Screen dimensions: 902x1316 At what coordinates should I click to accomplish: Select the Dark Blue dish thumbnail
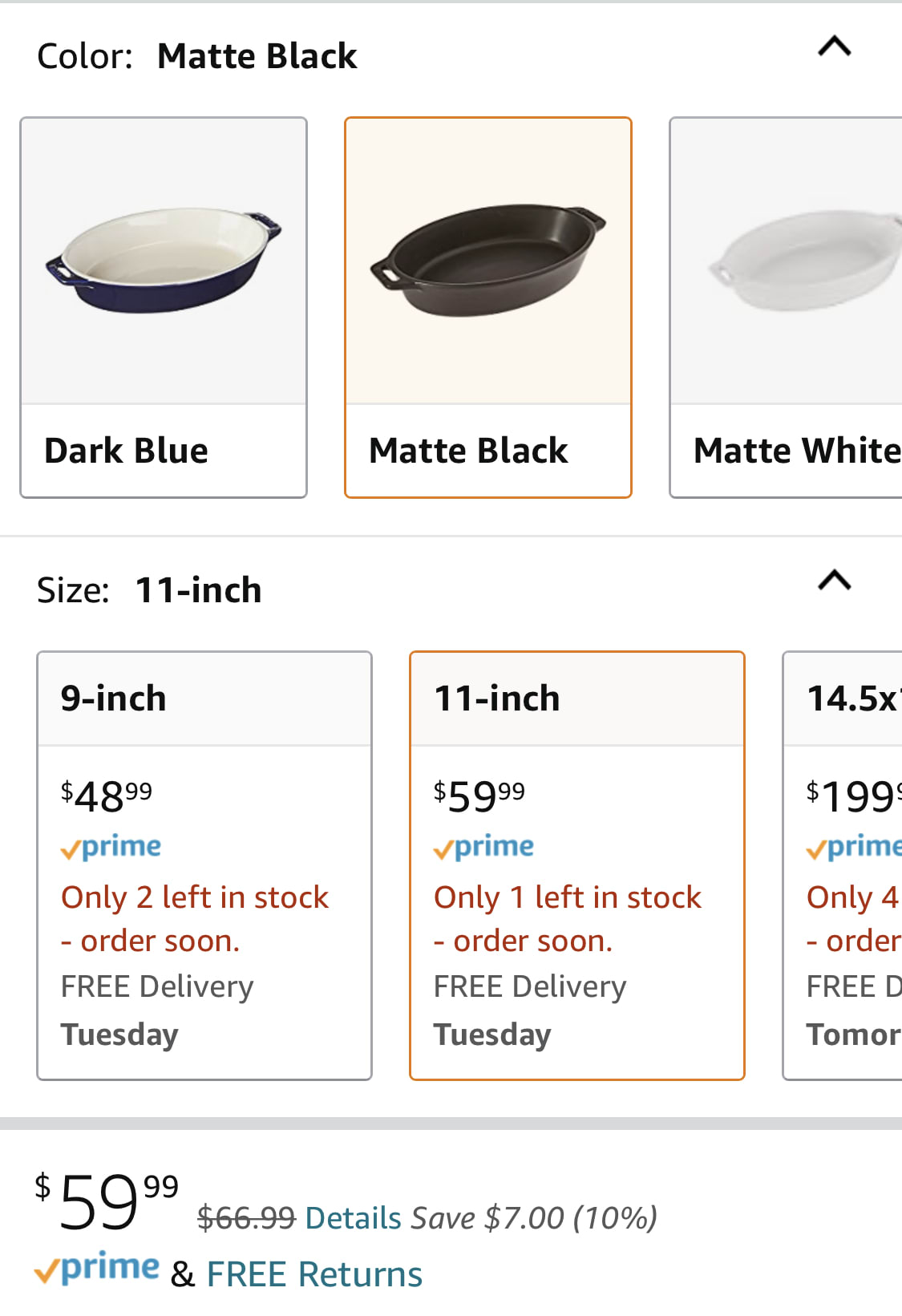coord(164,261)
